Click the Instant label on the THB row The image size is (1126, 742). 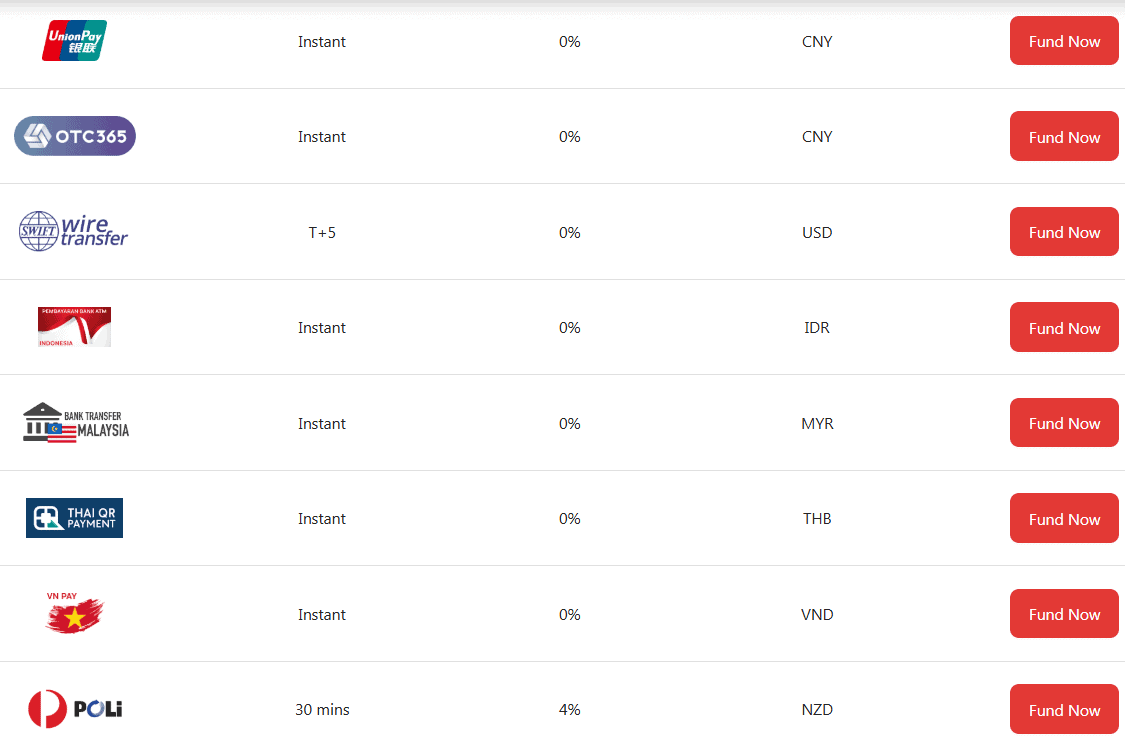(322, 518)
